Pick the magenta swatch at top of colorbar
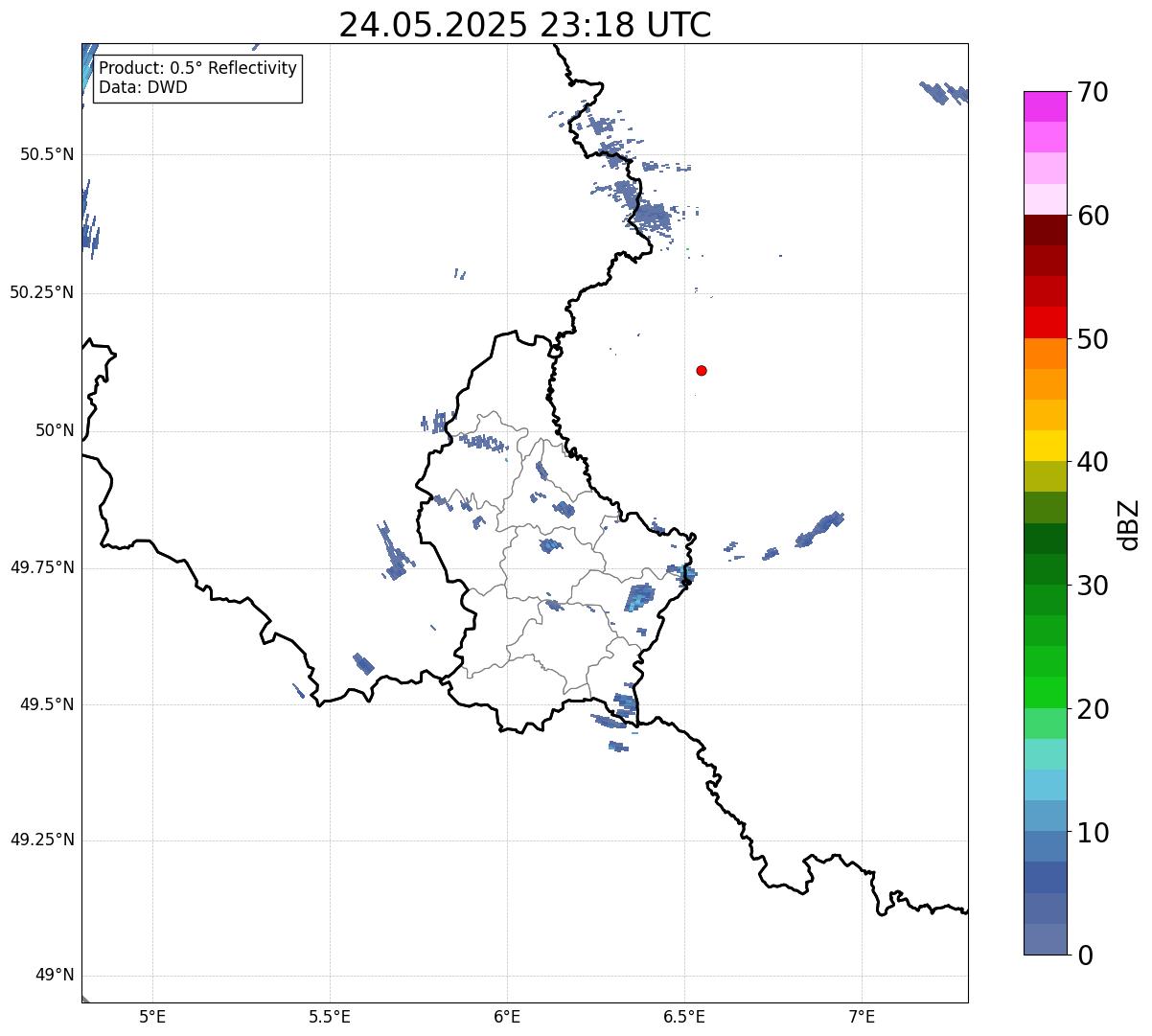 tap(1045, 106)
